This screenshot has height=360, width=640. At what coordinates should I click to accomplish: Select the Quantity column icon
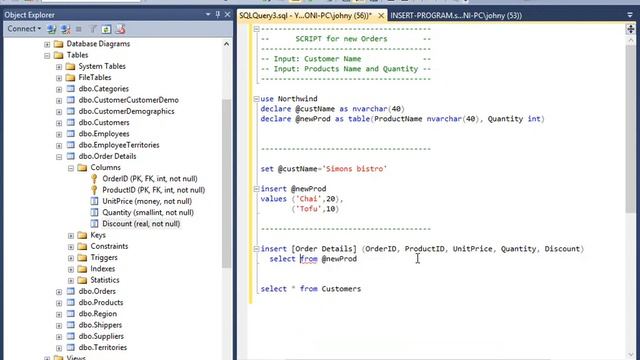click(x=94, y=212)
